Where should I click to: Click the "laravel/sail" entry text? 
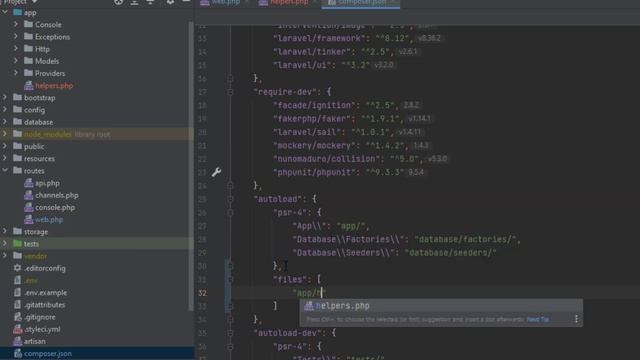click(307, 132)
